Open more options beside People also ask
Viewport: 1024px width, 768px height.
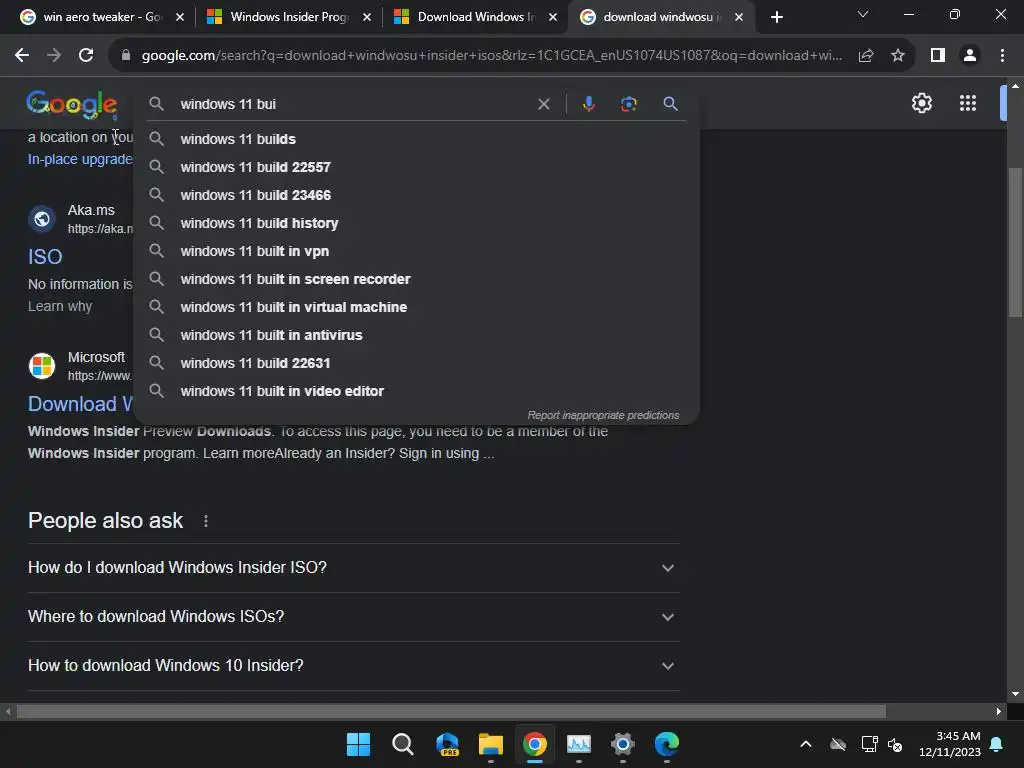[206, 520]
